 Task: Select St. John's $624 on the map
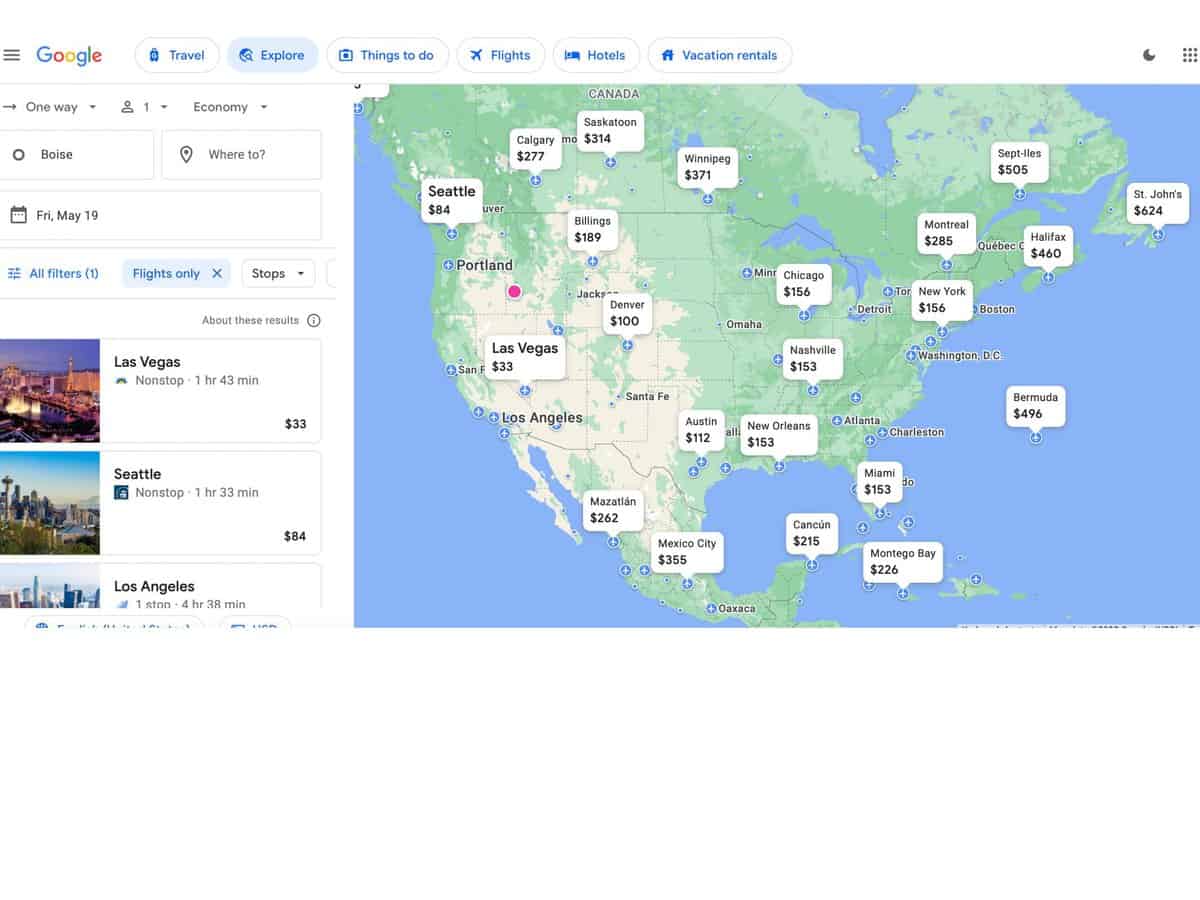coord(1157,202)
